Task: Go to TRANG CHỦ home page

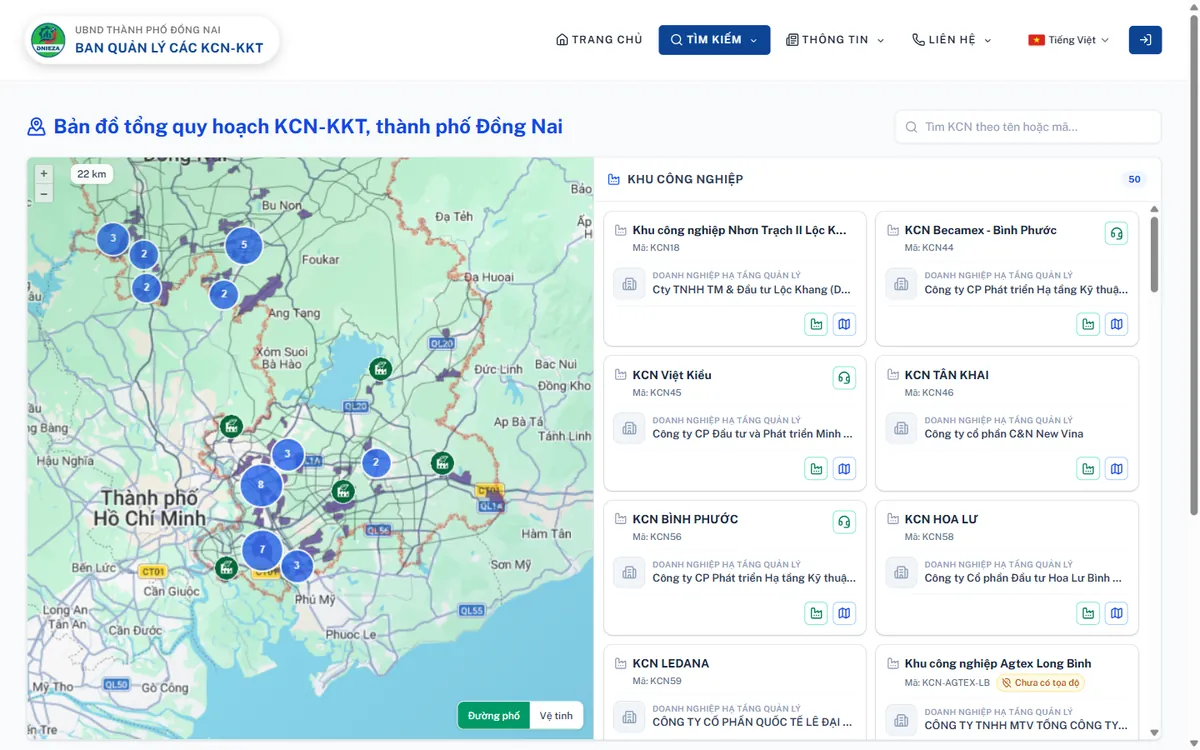Action: pos(599,40)
